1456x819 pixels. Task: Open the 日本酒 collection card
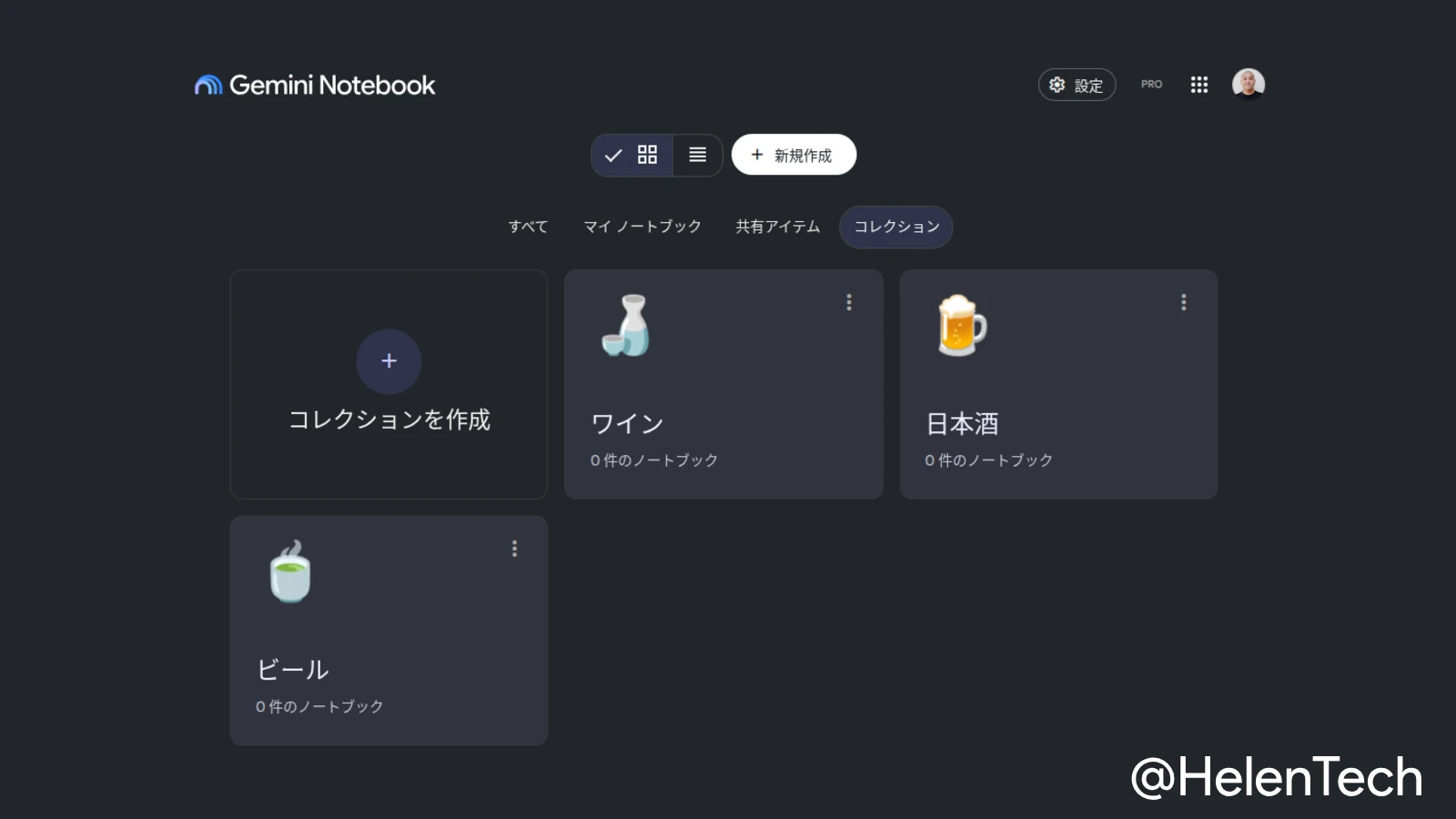[1058, 384]
